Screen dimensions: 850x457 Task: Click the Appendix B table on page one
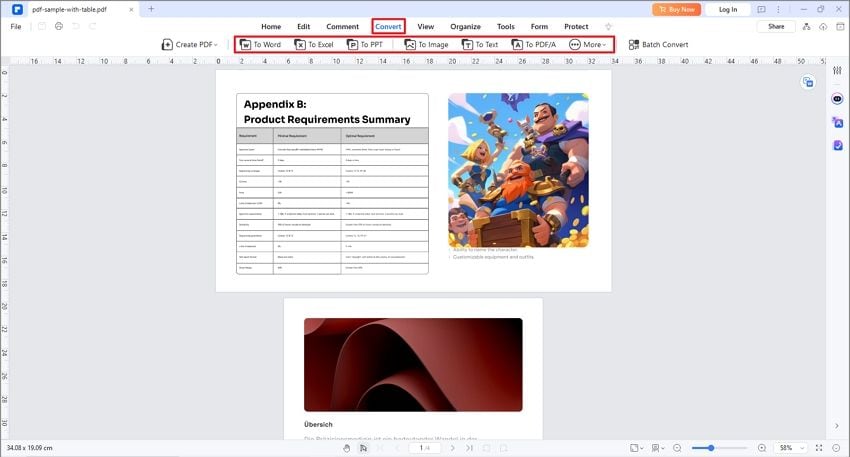[332, 184]
